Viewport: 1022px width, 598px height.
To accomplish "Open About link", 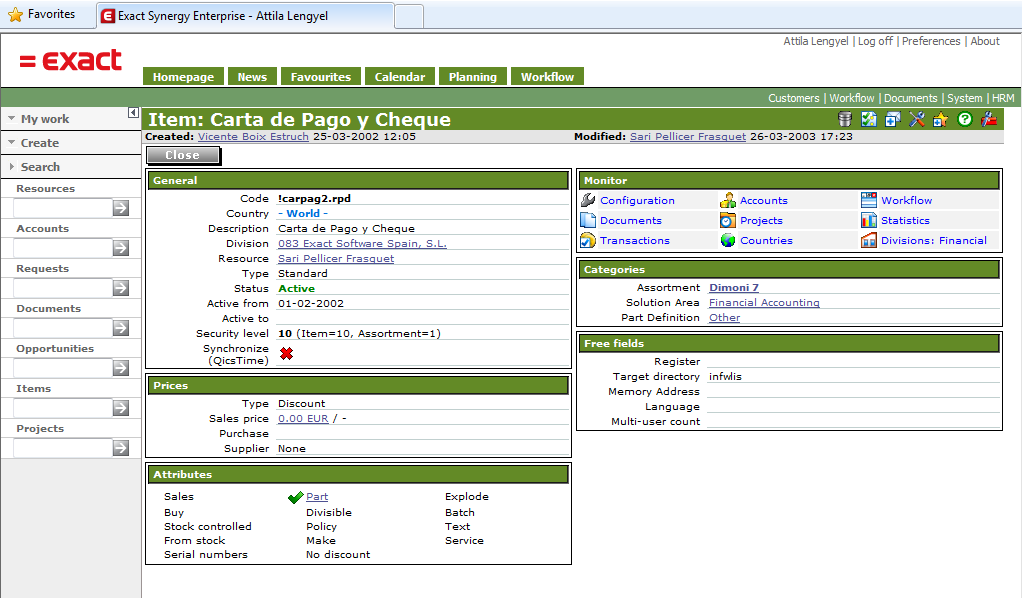I will tap(985, 41).
